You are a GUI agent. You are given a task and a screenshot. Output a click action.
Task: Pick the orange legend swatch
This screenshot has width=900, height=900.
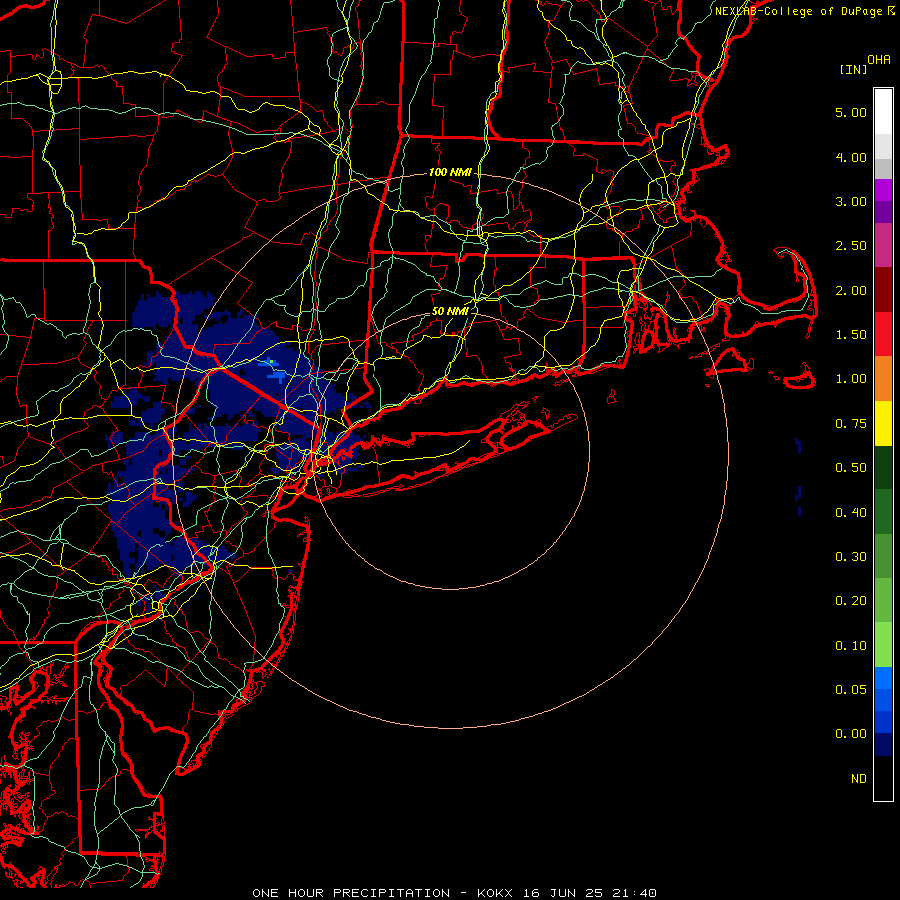(x=883, y=379)
